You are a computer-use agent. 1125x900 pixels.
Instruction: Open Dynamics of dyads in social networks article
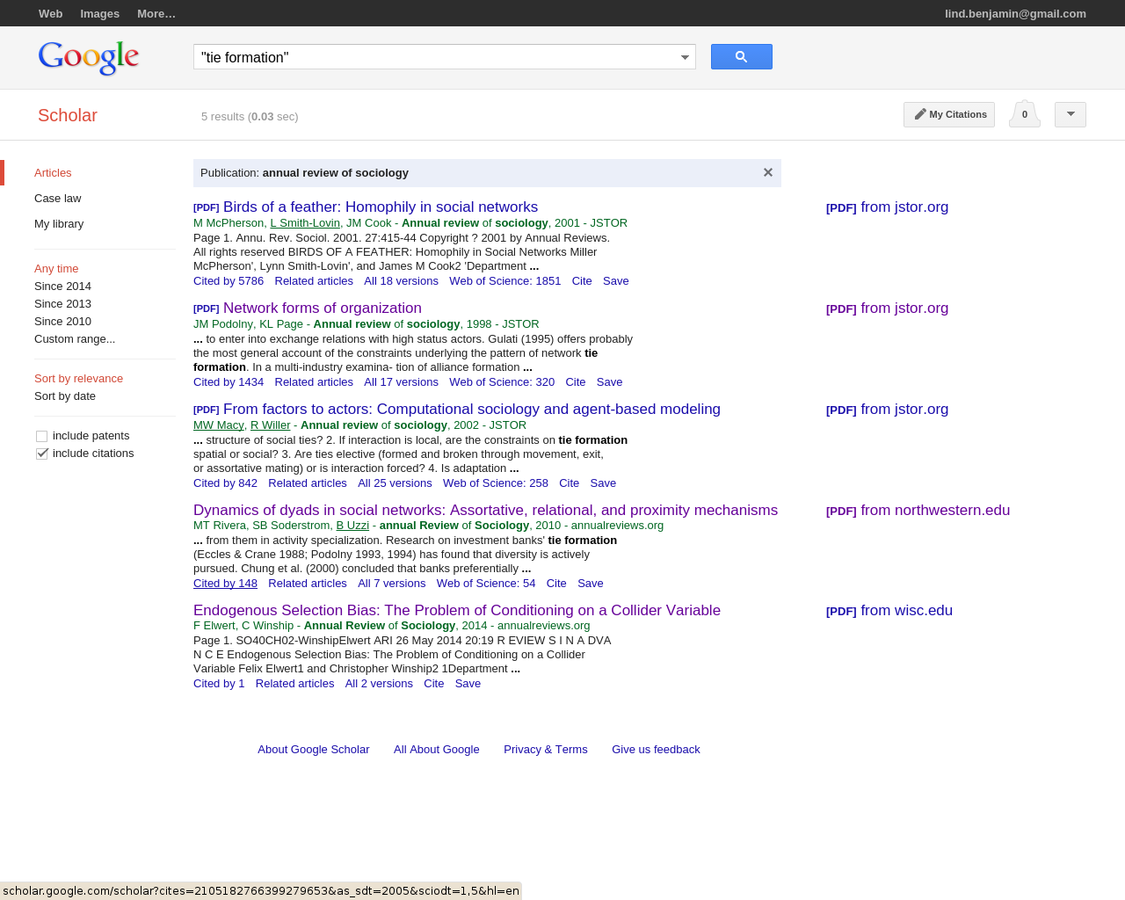click(485, 510)
